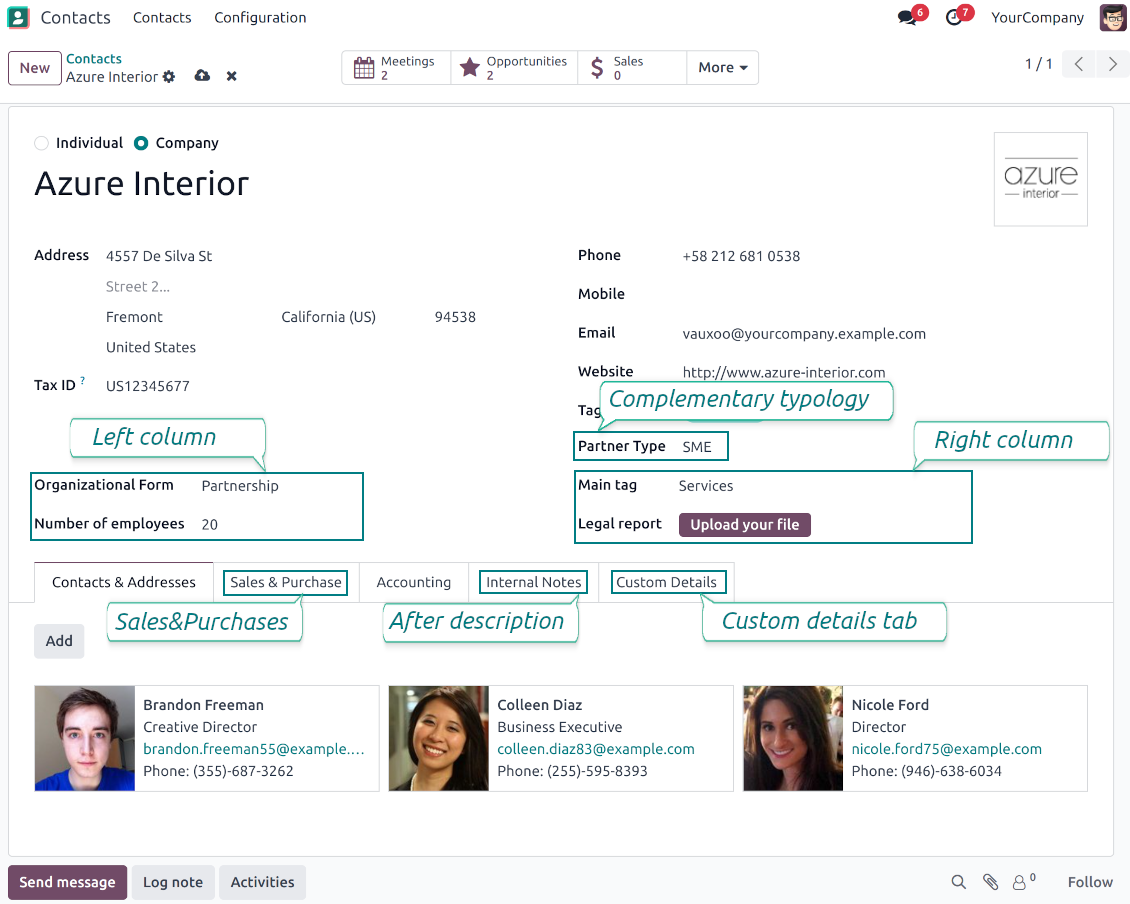Open Colleen Diaz contact card

coord(561,738)
